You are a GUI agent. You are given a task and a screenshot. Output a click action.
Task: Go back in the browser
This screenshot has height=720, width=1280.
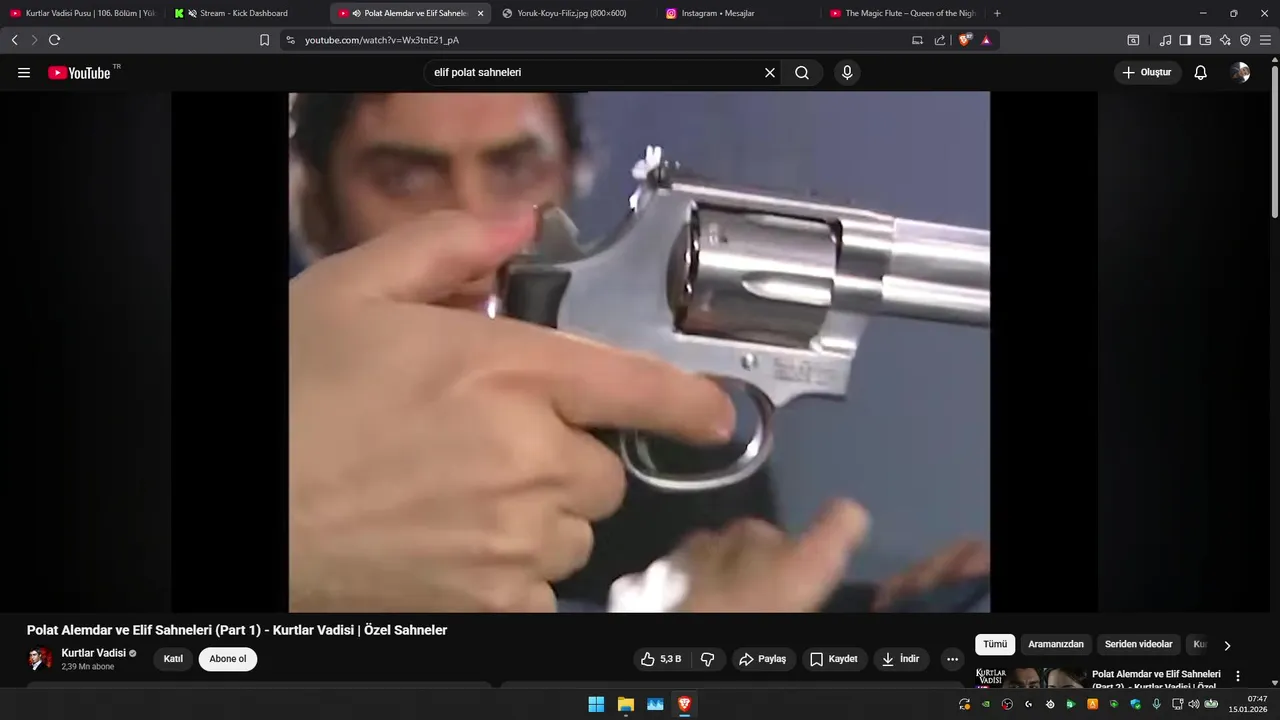(14, 40)
